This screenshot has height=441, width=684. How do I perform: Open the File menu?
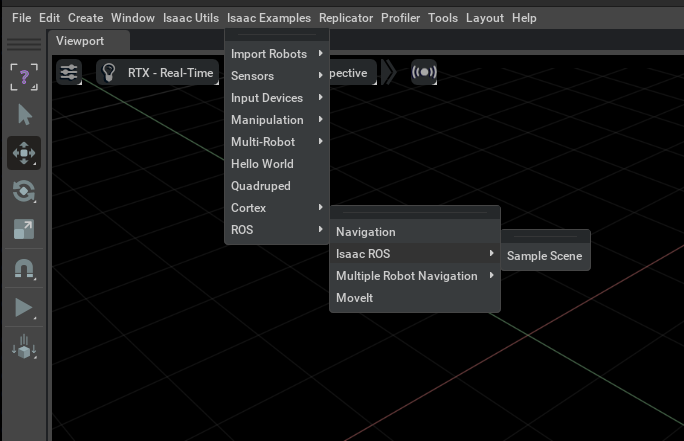tap(21, 18)
